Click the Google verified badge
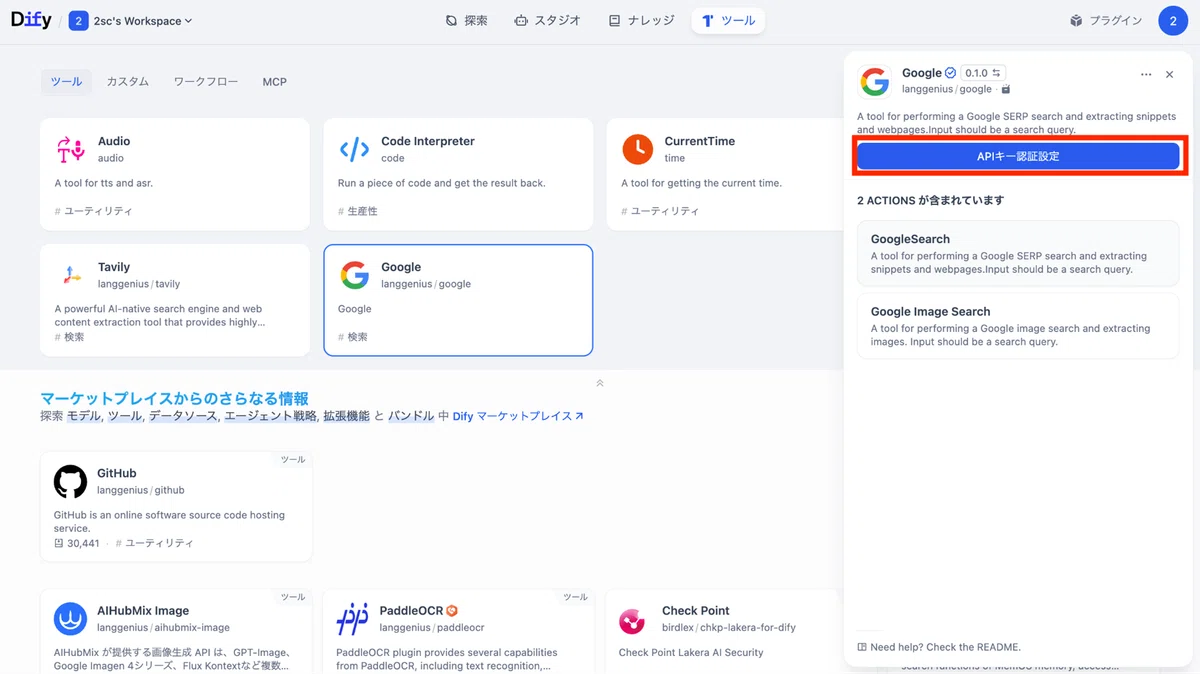Image resolution: width=1200 pixels, height=674 pixels. click(x=950, y=73)
